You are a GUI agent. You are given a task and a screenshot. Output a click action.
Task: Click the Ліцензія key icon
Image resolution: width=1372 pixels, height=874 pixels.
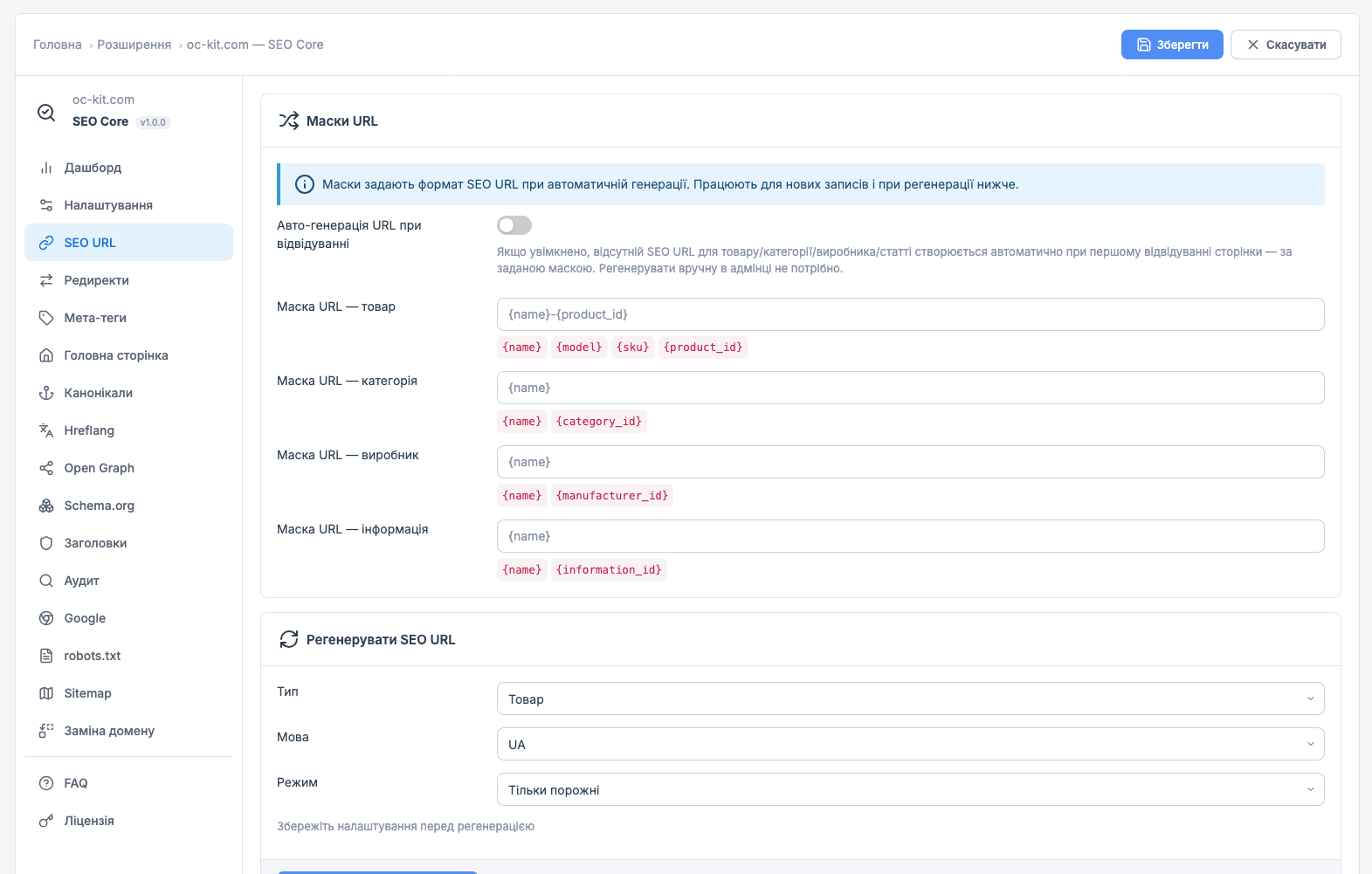46,821
